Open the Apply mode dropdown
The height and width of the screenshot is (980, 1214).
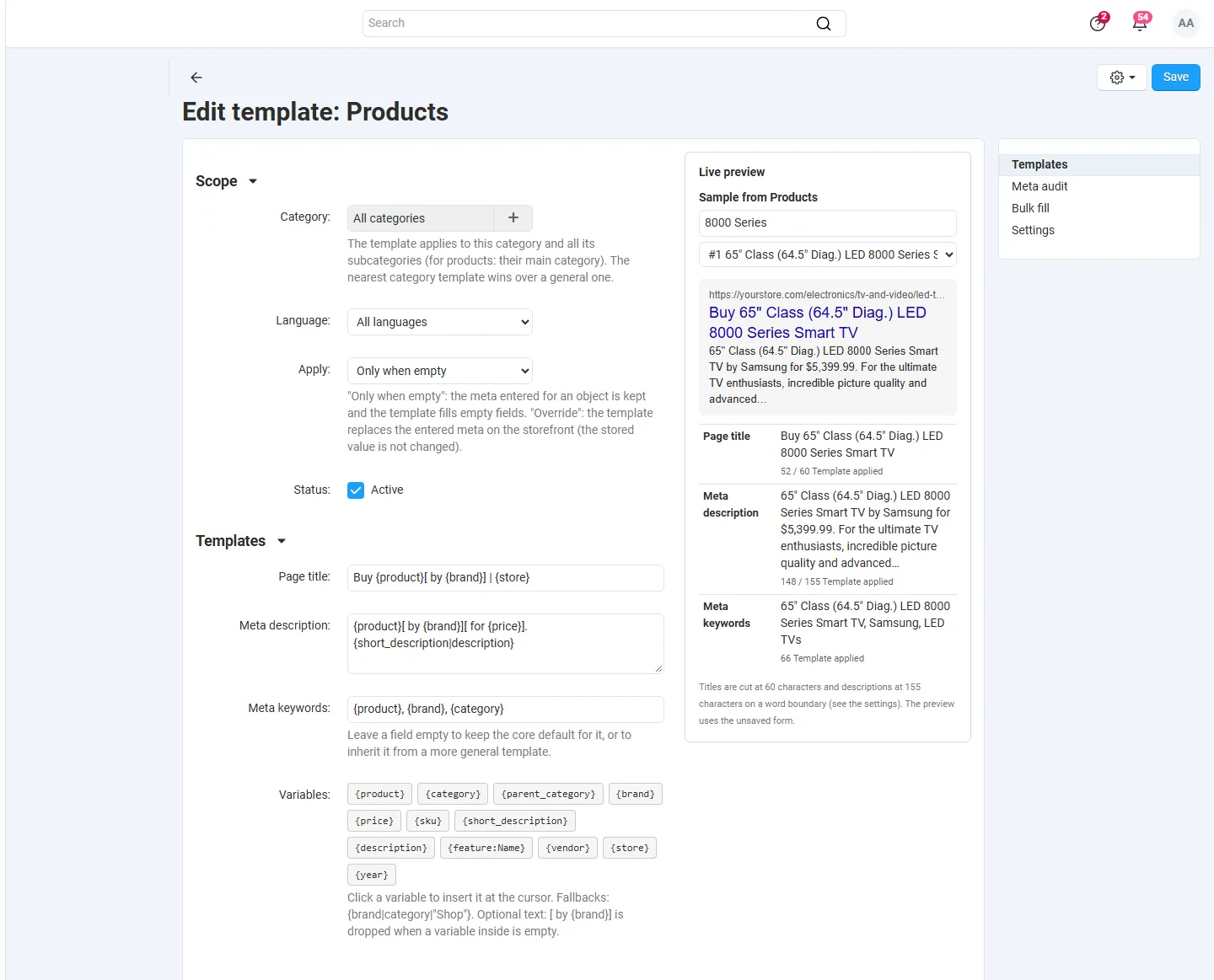click(x=440, y=371)
